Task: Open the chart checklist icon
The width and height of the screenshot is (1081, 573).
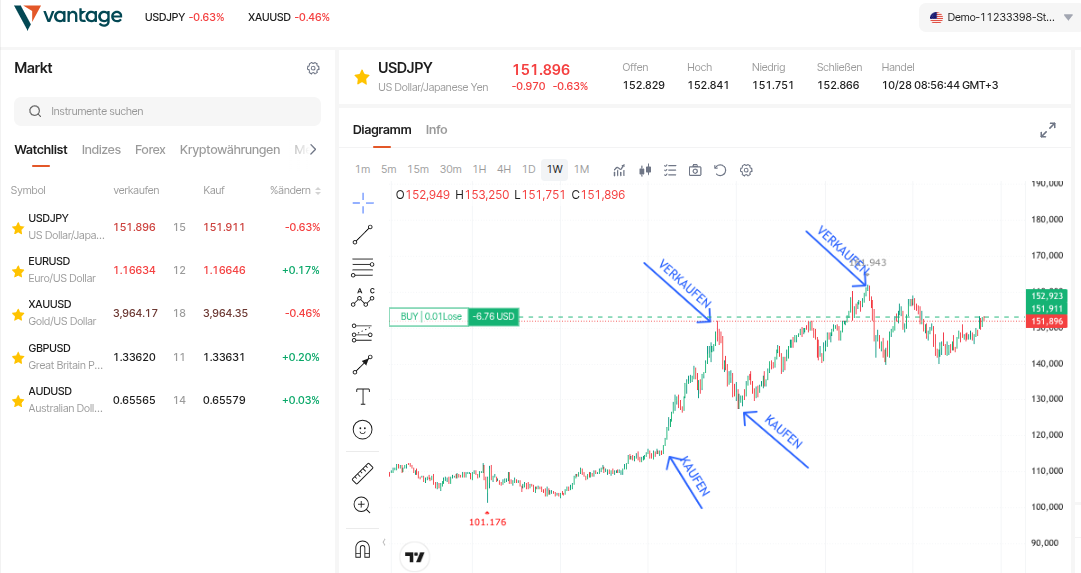Action: pos(670,170)
